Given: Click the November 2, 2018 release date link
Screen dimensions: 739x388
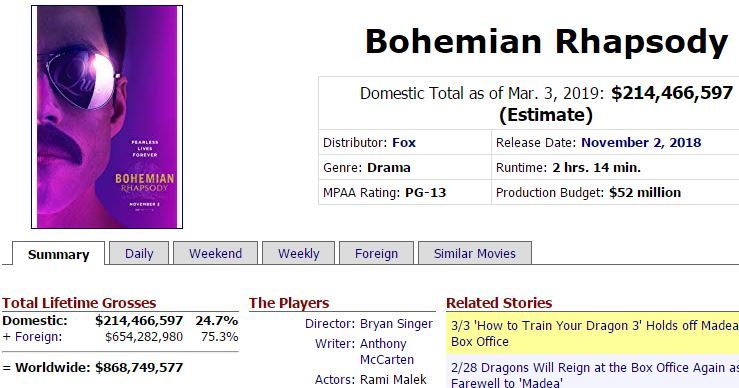Looking at the screenshot, I should click(x=641, y=142).
